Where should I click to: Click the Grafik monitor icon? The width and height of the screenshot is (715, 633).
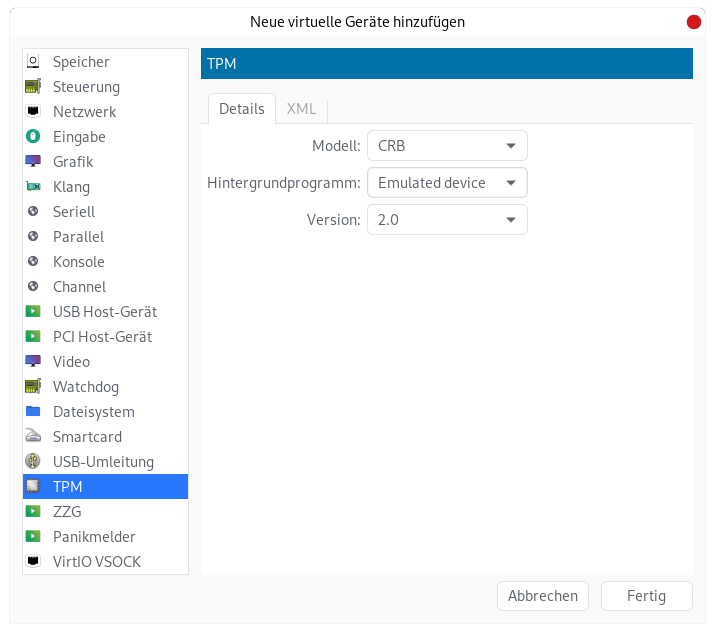click(x=33, y=161)
